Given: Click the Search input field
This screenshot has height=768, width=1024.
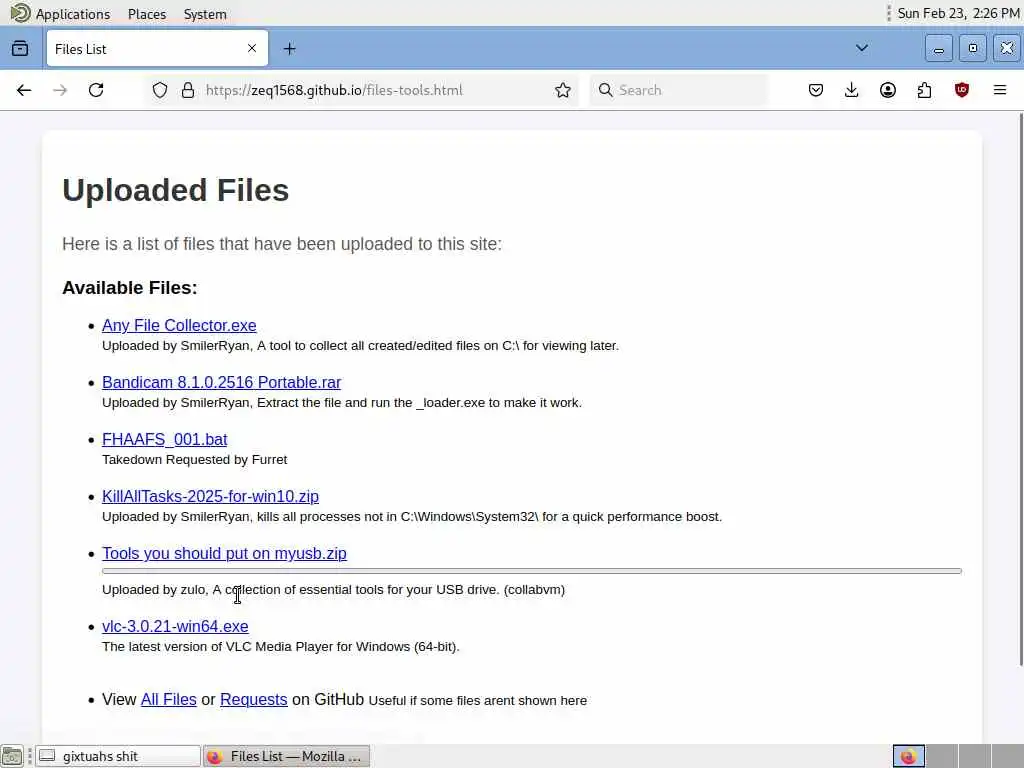Looking at the screenshot, I should (x=679, y=90).
